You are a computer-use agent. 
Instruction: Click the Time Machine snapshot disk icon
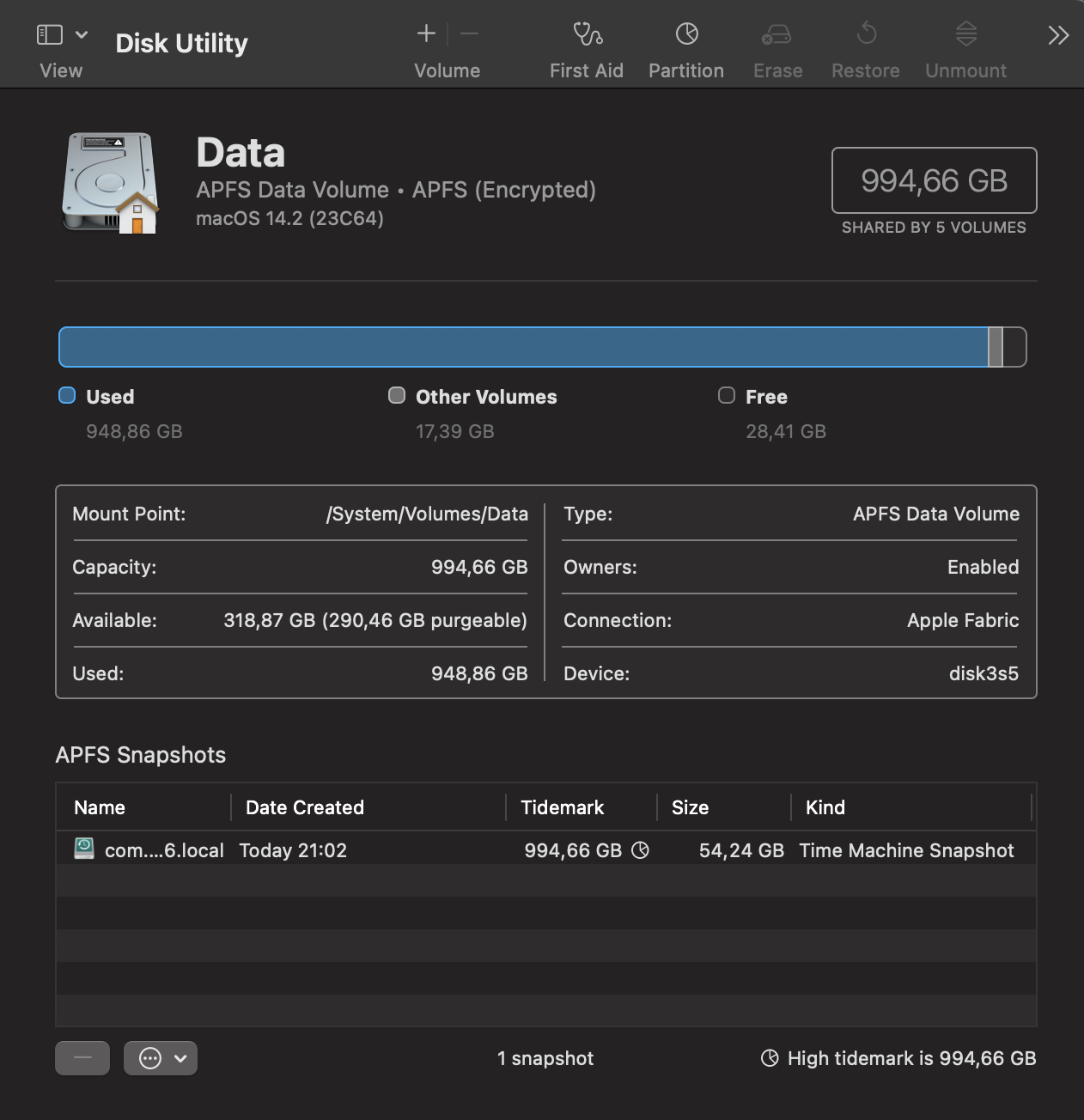click(x=84, y=849)
